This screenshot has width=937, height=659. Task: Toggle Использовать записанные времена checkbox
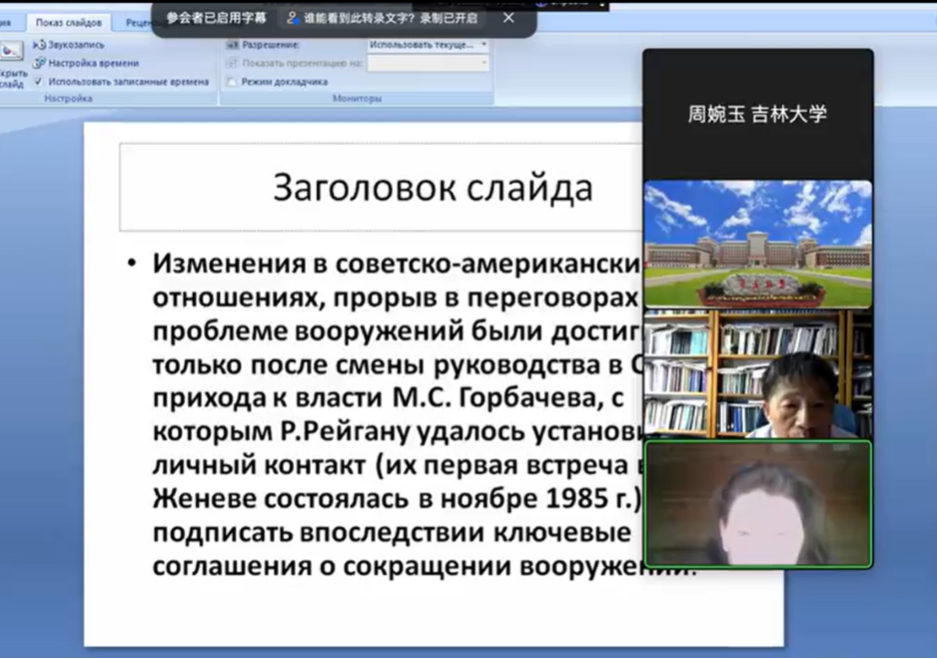coord(39,81)
